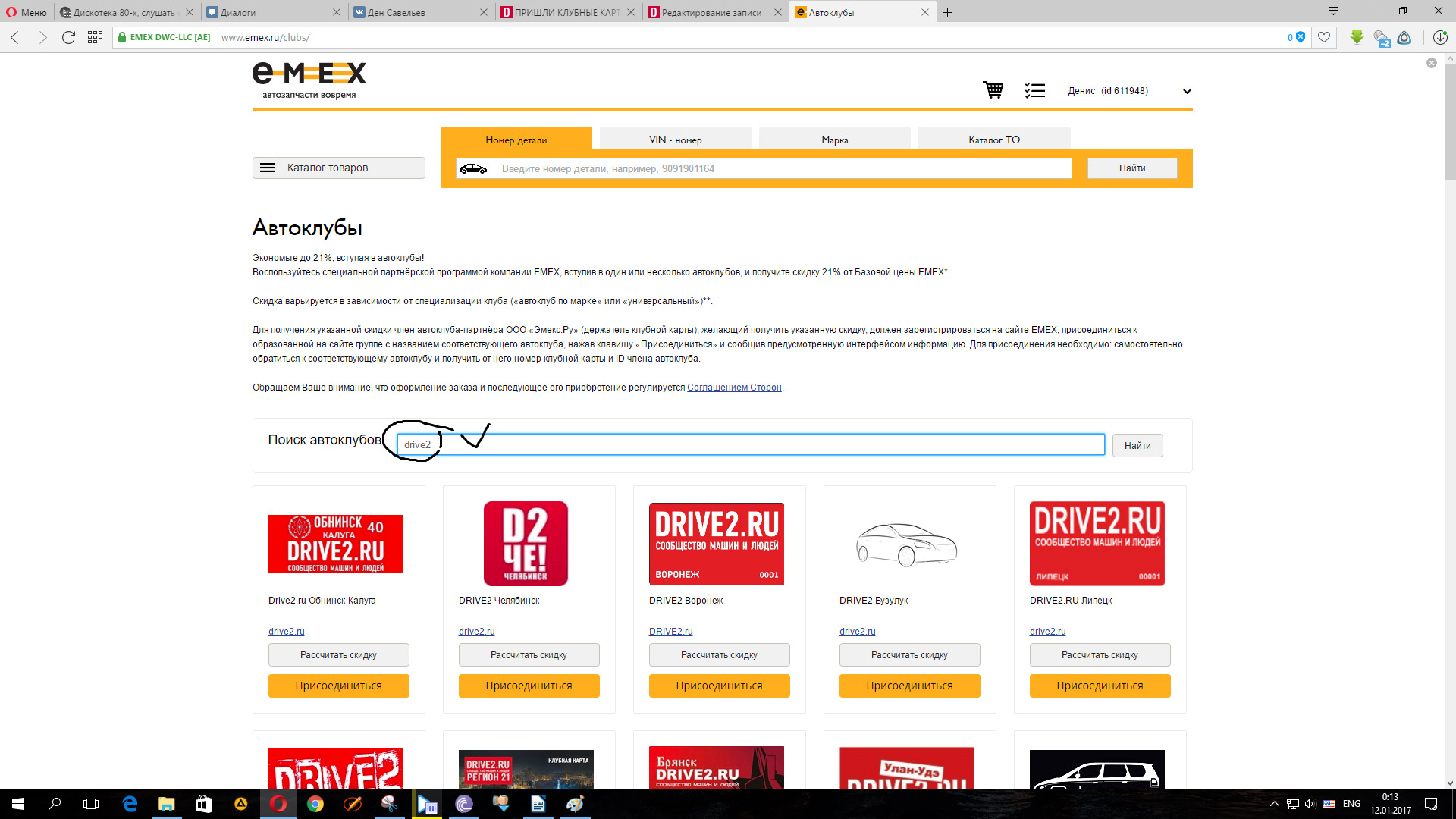Open the Соглашением Сторон link
The width and height of the screenshot is (1456, 819).
point(733,388)
